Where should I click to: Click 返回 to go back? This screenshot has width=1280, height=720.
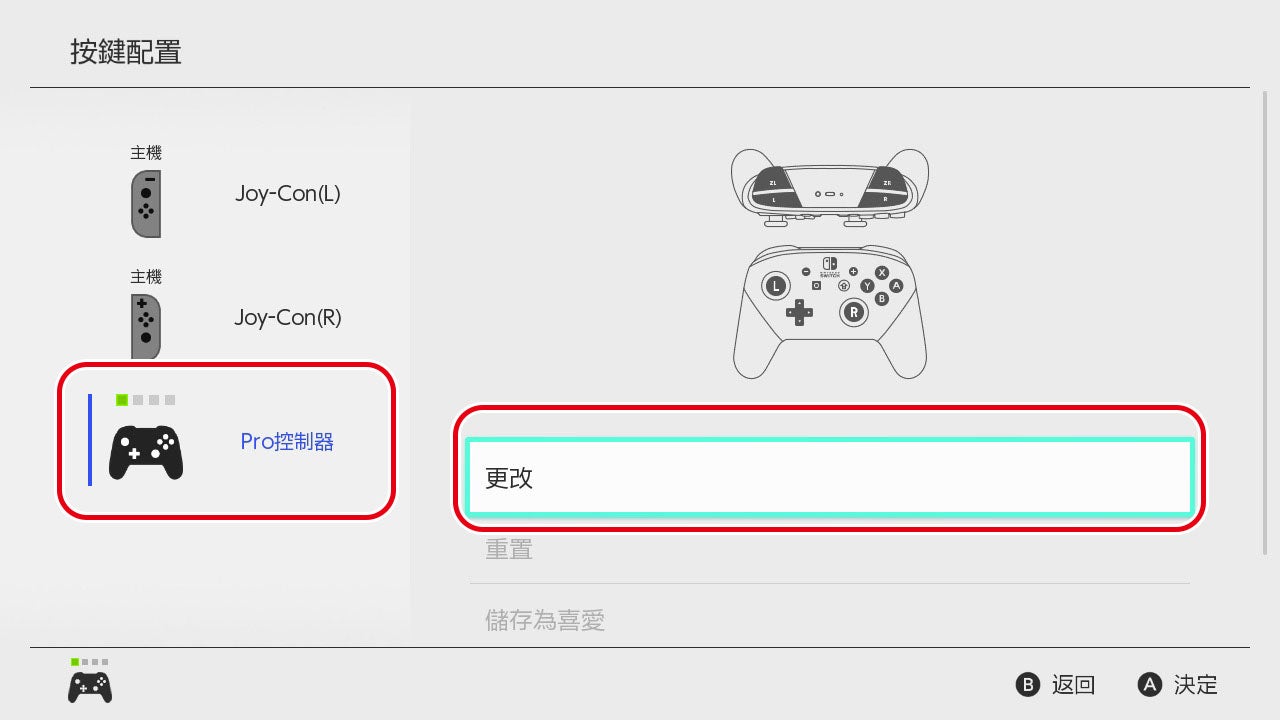[1074, 685]
